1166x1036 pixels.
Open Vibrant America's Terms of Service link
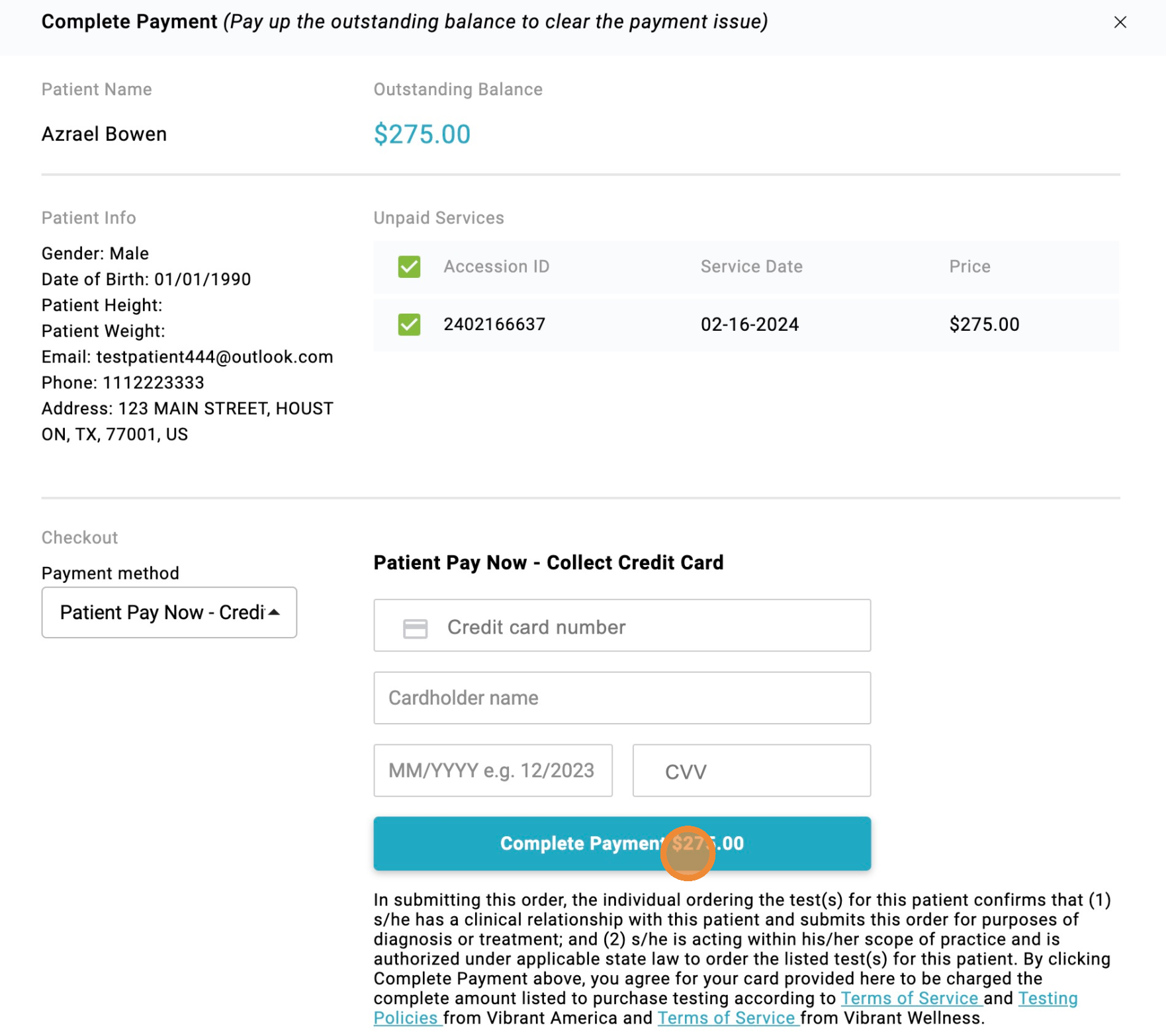[x=909, y=998]
